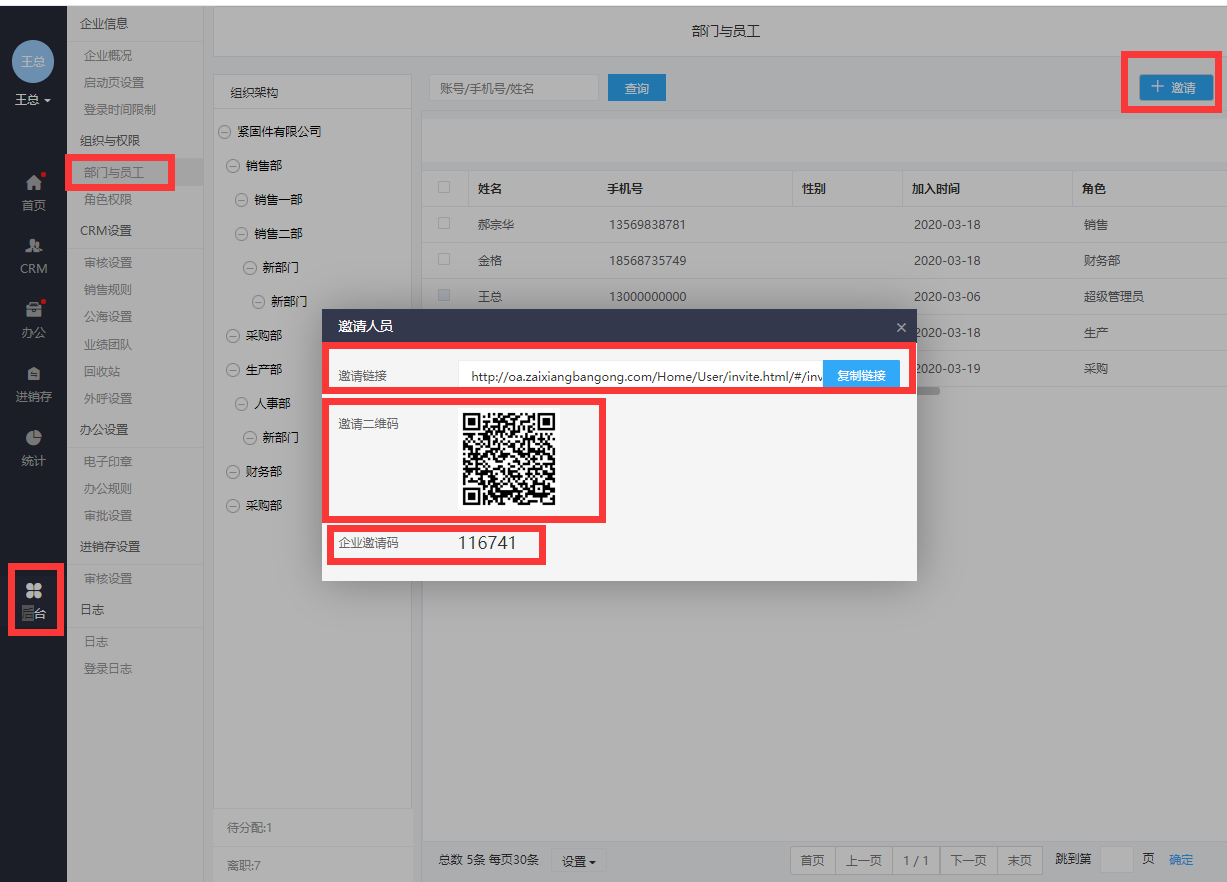Image resolution: width=1227 pixels, height=882 pixels.
Task: Collapse the 销售二部 tree node
Action: pos(241,234)
